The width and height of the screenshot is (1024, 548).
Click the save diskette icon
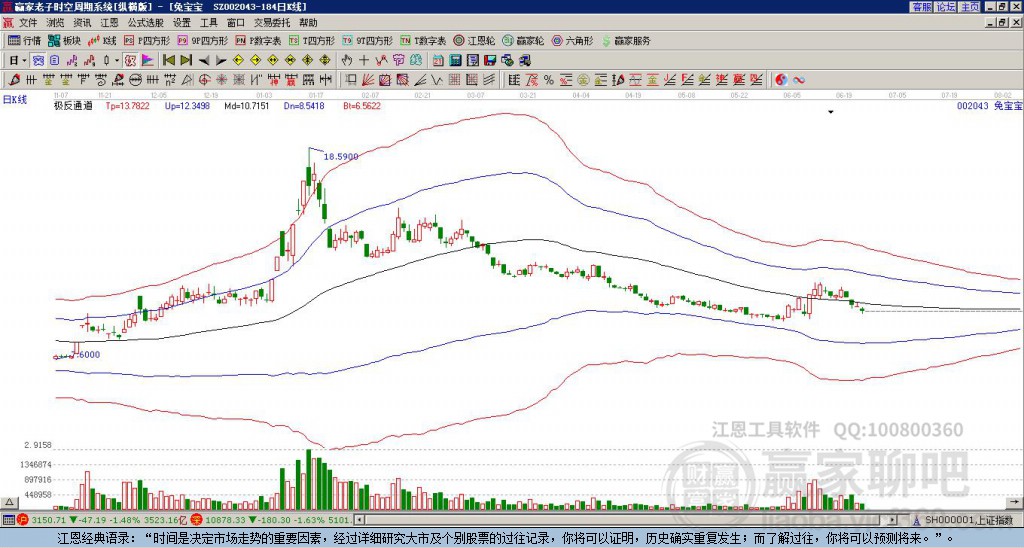point(490,61)
